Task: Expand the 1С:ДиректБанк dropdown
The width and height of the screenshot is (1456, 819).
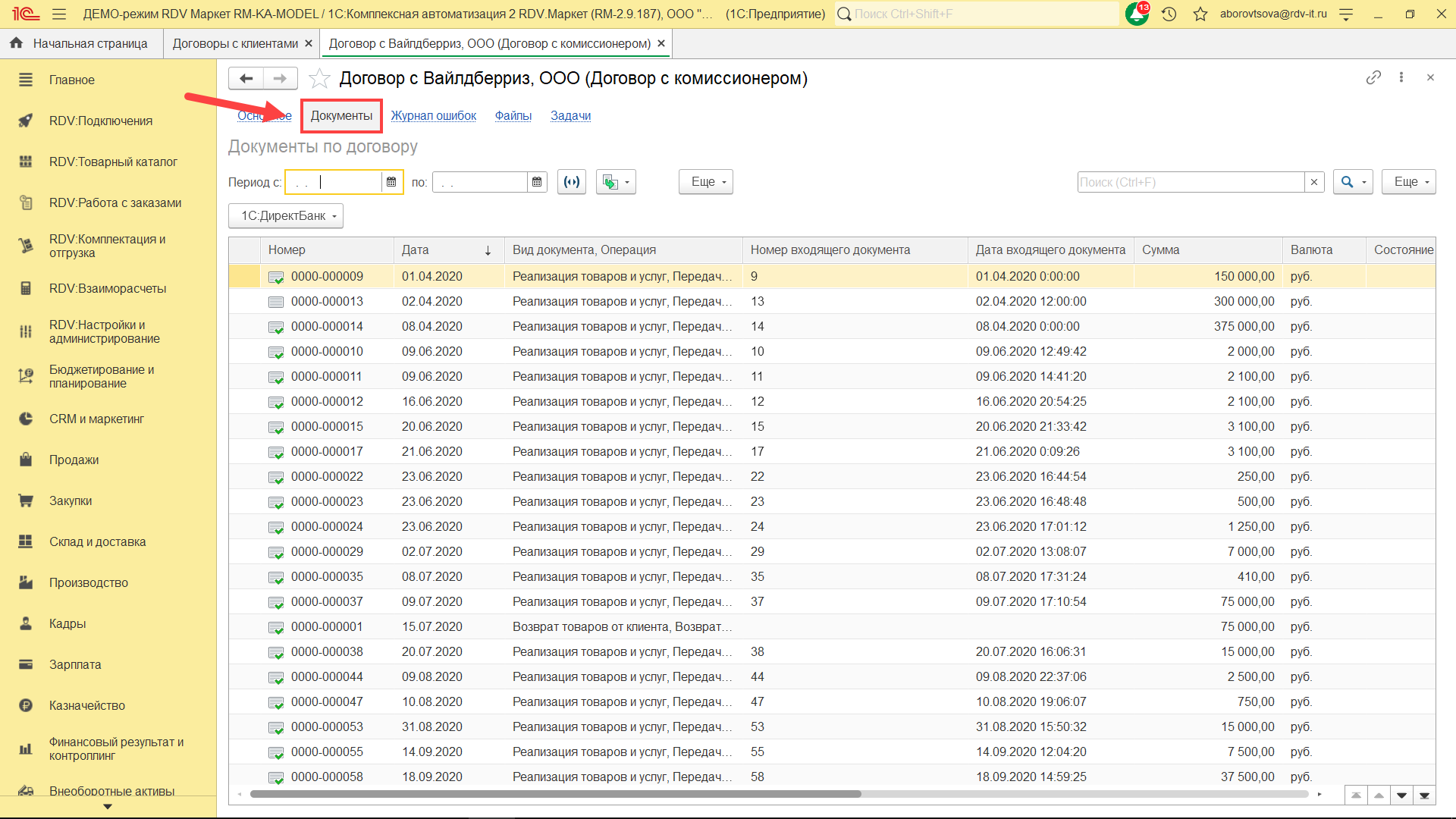Action: coord(286,216)
